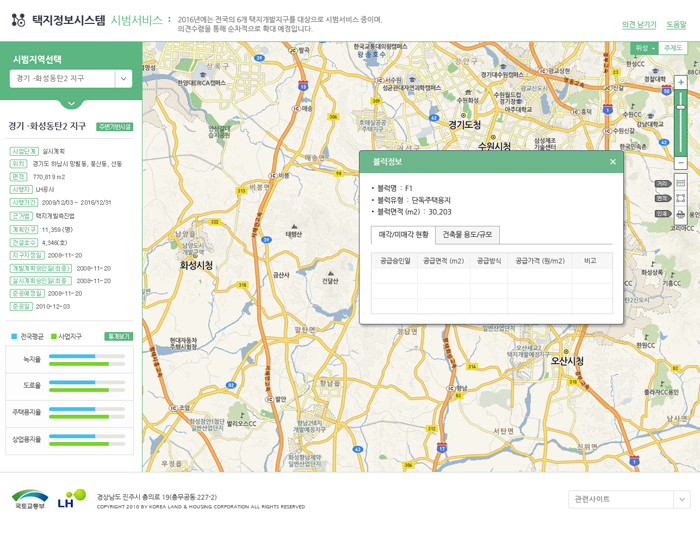Click the print (인쇄) map icon
This screenshot has width=700, height=534.
681,213
